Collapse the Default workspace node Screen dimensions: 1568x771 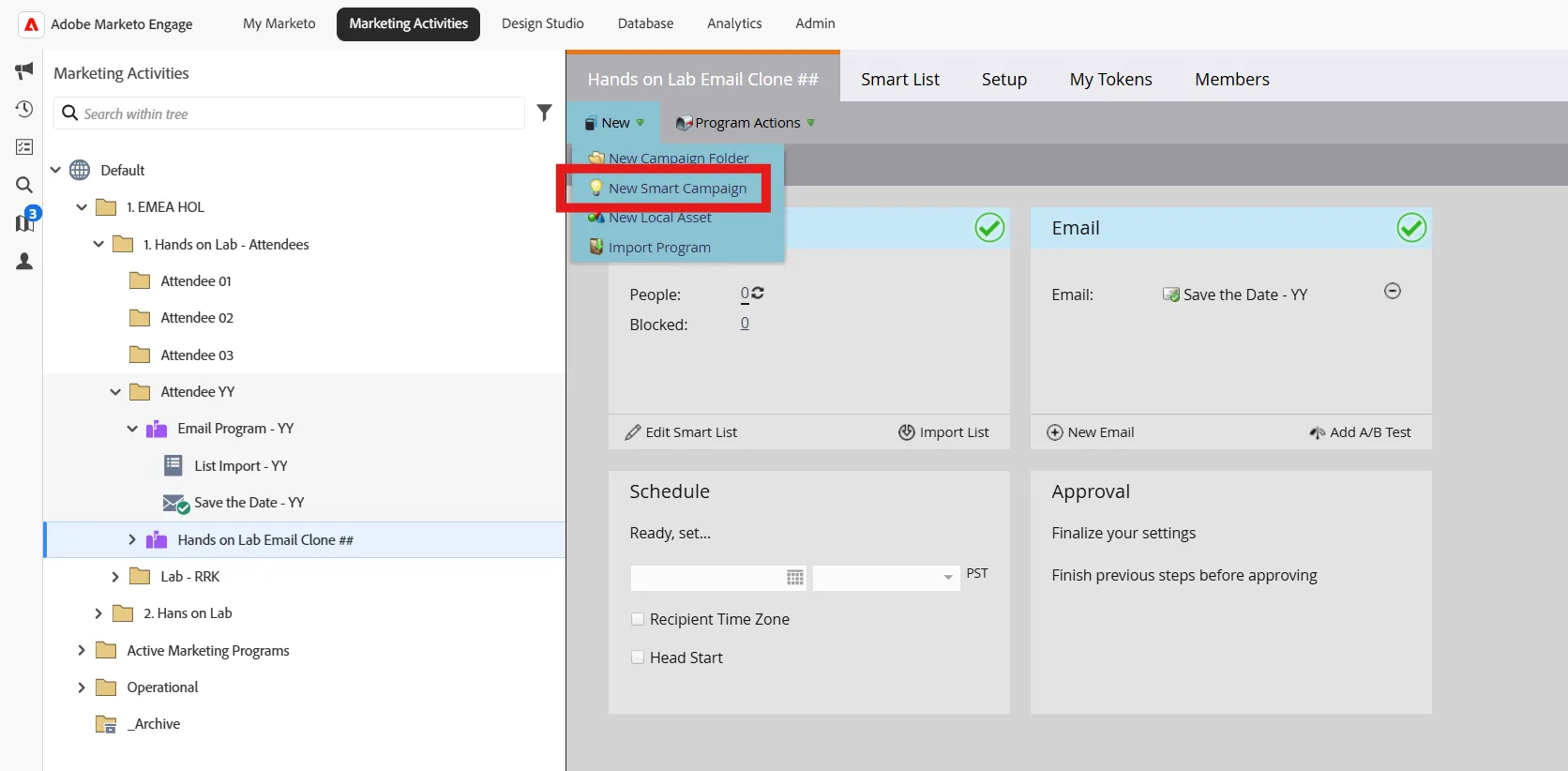click(55, 170)
